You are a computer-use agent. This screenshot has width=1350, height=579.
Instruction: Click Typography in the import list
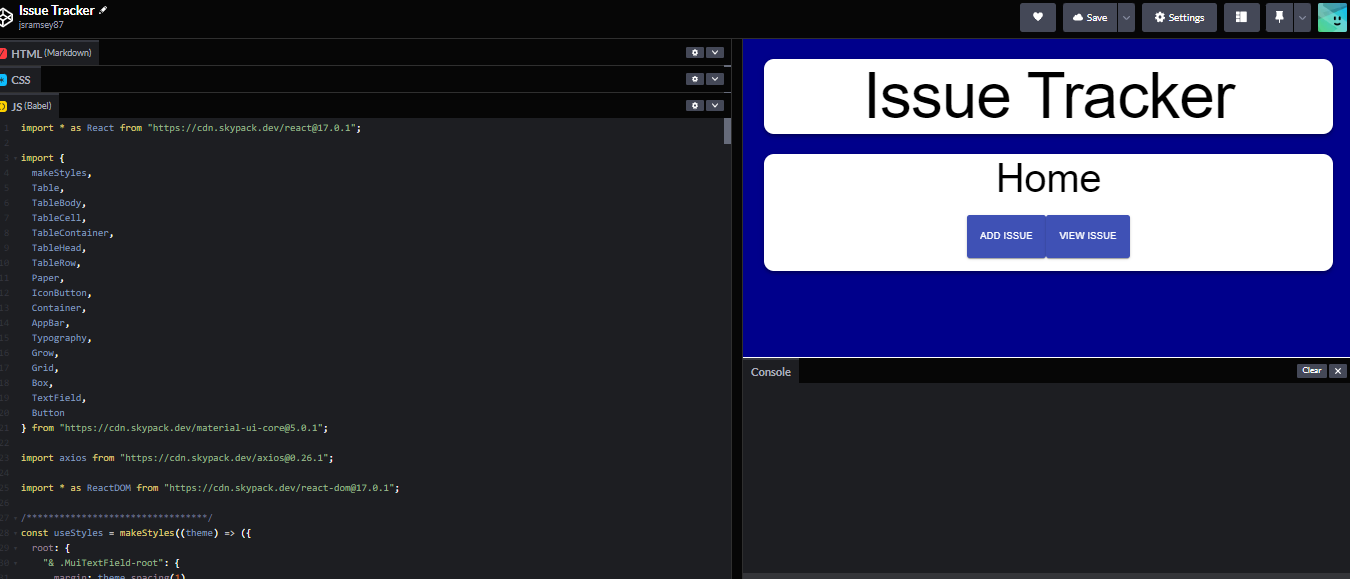[60, 338]
